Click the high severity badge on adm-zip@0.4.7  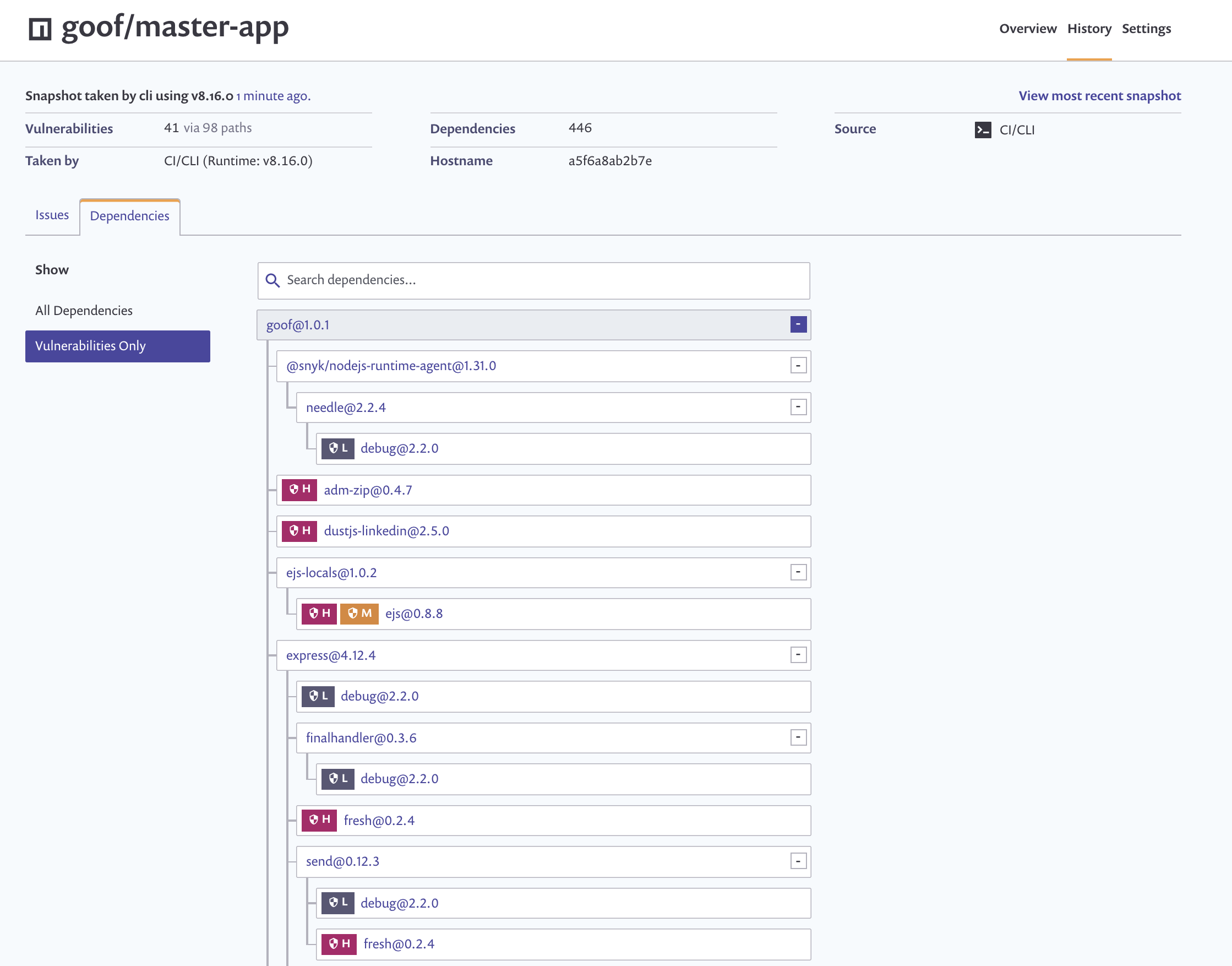299,490
